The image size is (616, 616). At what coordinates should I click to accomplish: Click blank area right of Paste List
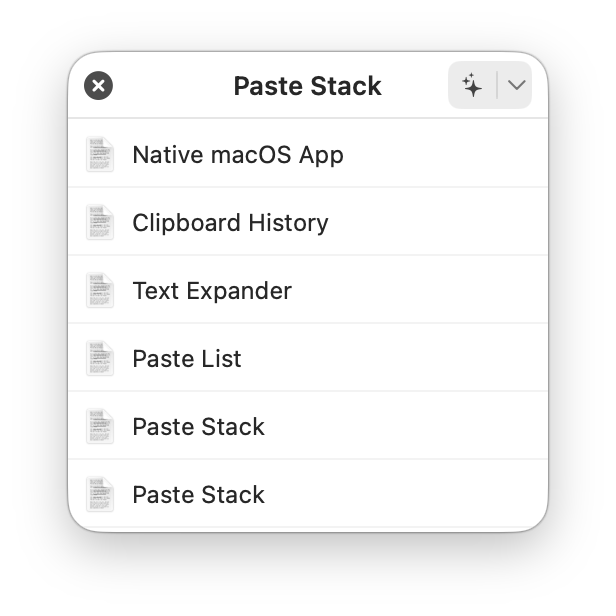(400, 359)
